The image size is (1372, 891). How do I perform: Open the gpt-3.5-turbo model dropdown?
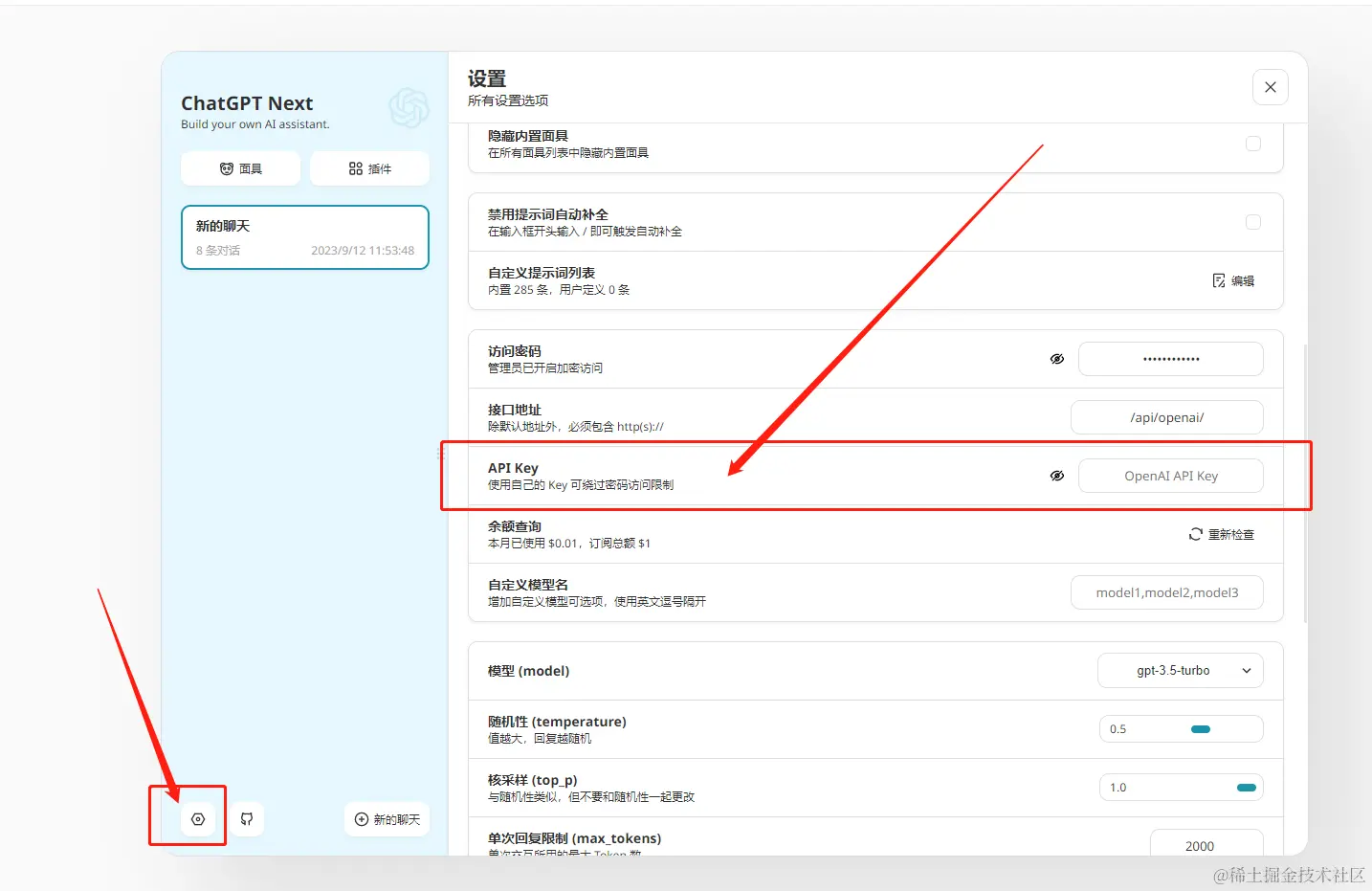click(x=1181, y=671)
